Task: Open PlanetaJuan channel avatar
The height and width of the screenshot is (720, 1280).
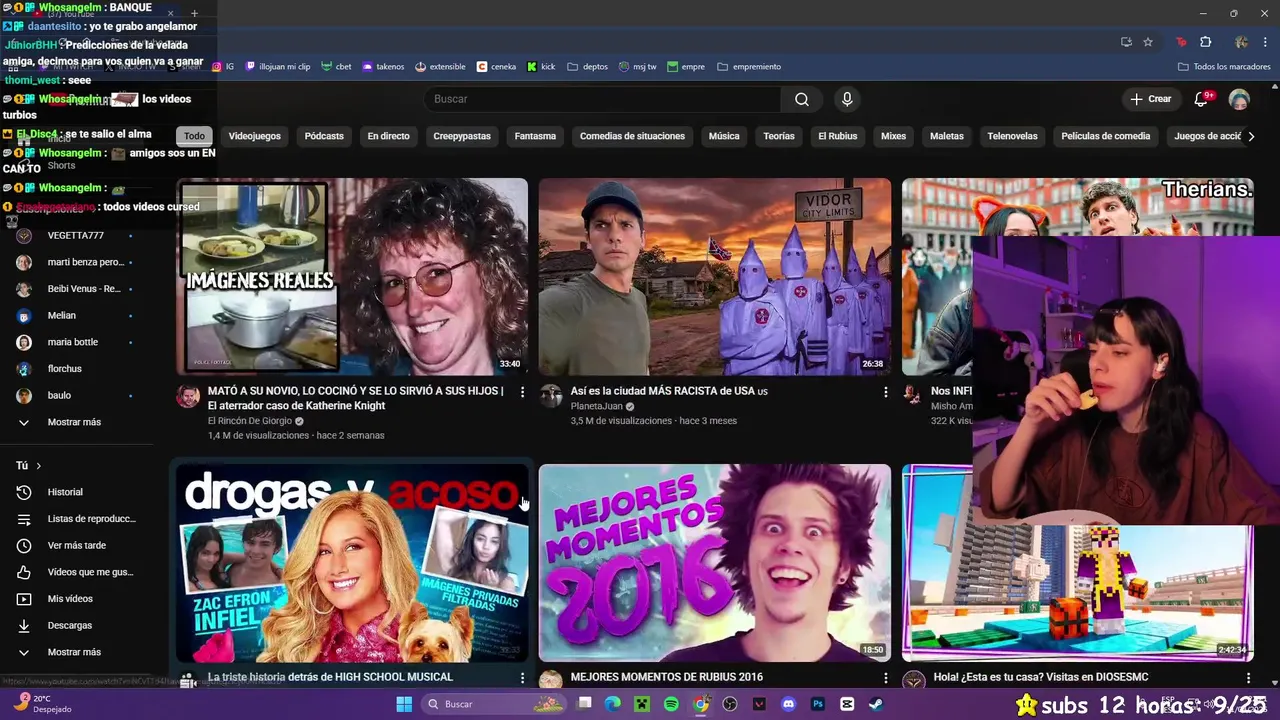Action: click(x=551, y=396)
